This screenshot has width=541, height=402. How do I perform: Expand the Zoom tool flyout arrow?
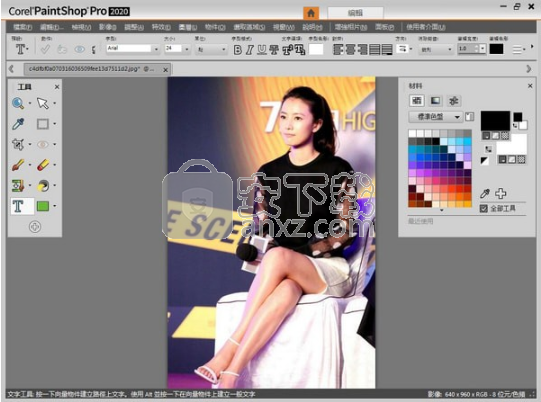pos(30,103)
